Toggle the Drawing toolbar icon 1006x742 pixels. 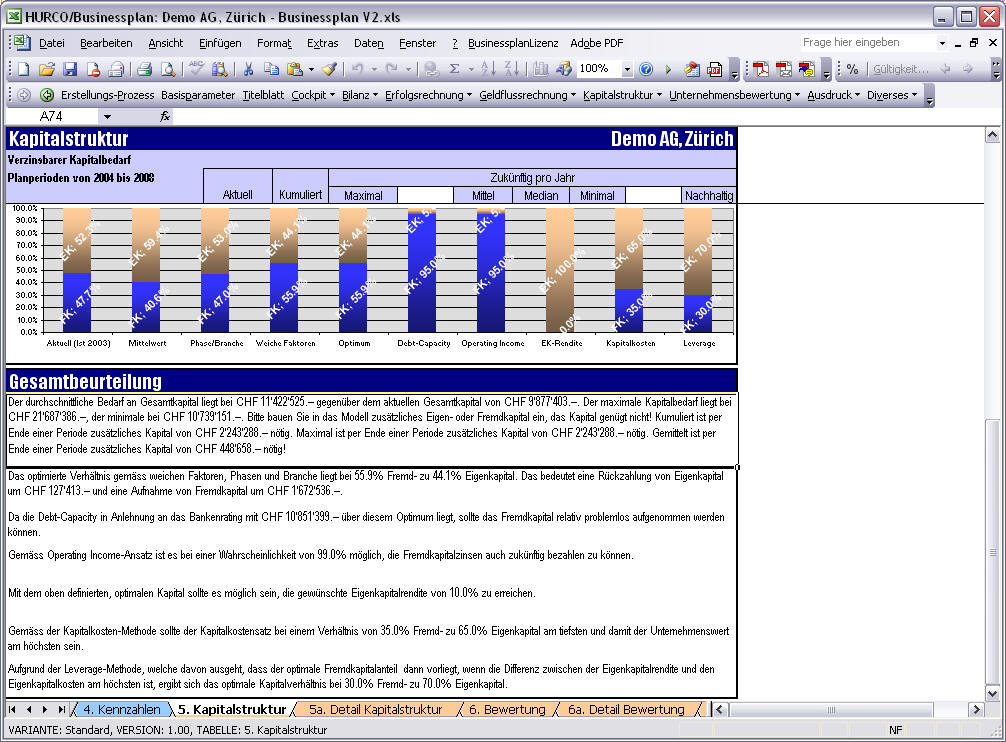[564, 69]
